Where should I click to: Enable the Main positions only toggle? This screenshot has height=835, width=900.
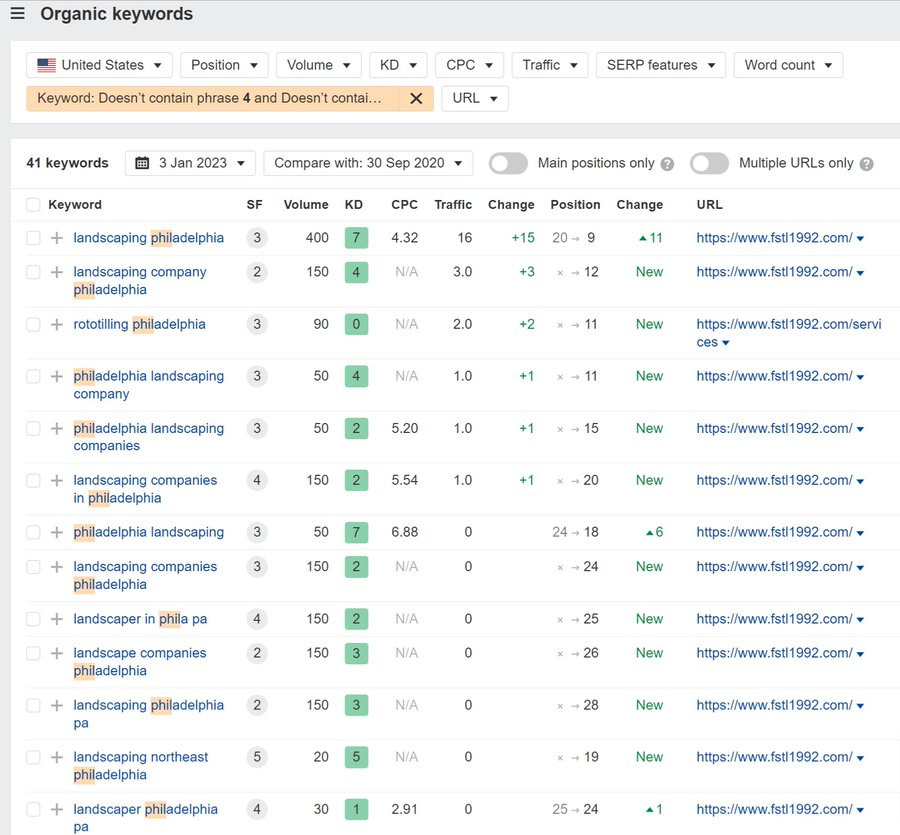[508, 162]
